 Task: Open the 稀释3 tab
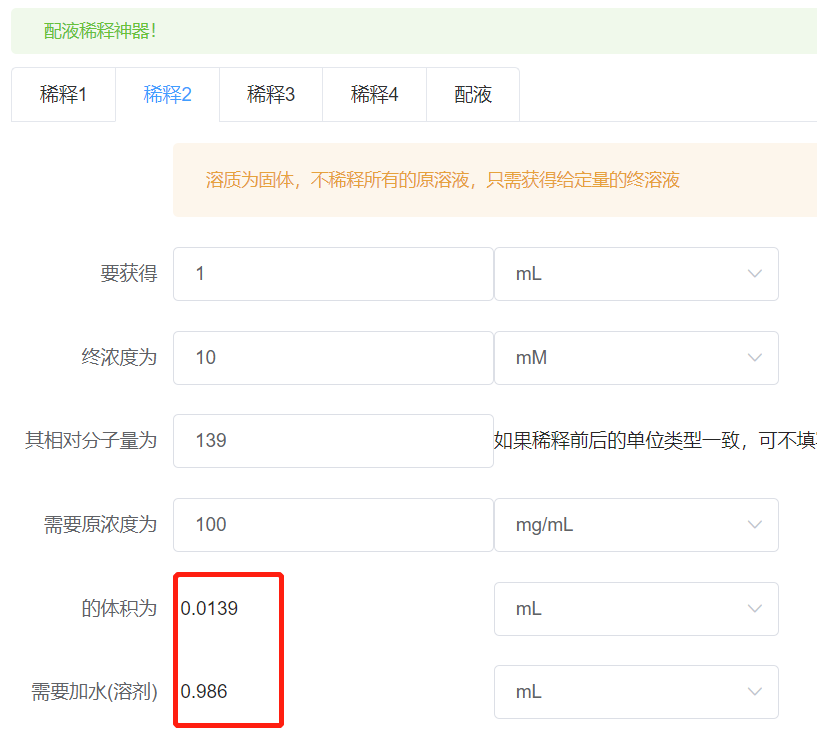271,95
